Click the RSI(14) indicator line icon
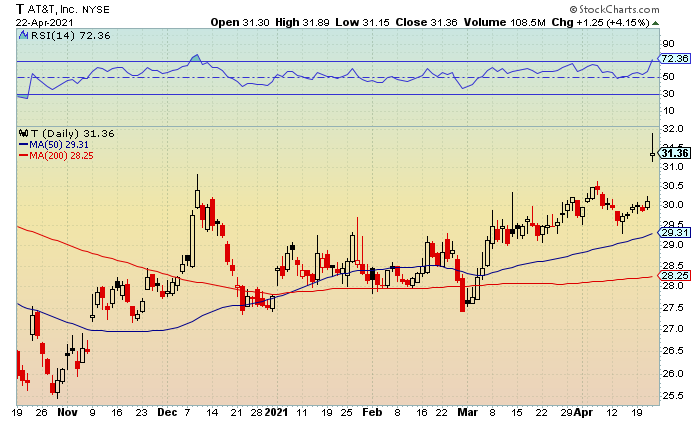The image size is (700, 421). click(x=24, y=35)
